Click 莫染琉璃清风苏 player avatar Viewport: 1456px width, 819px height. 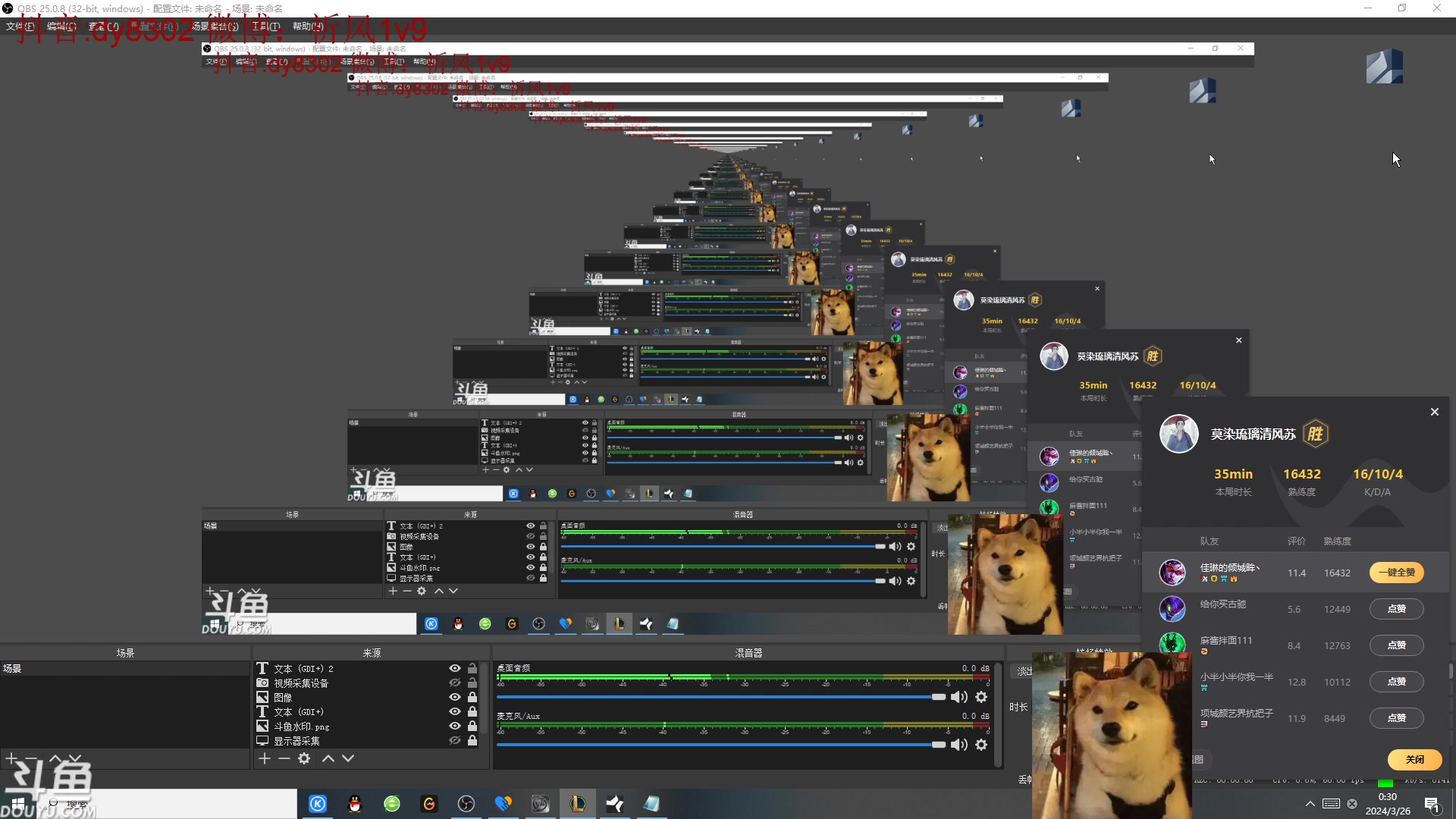click(x=1178, y=434)
